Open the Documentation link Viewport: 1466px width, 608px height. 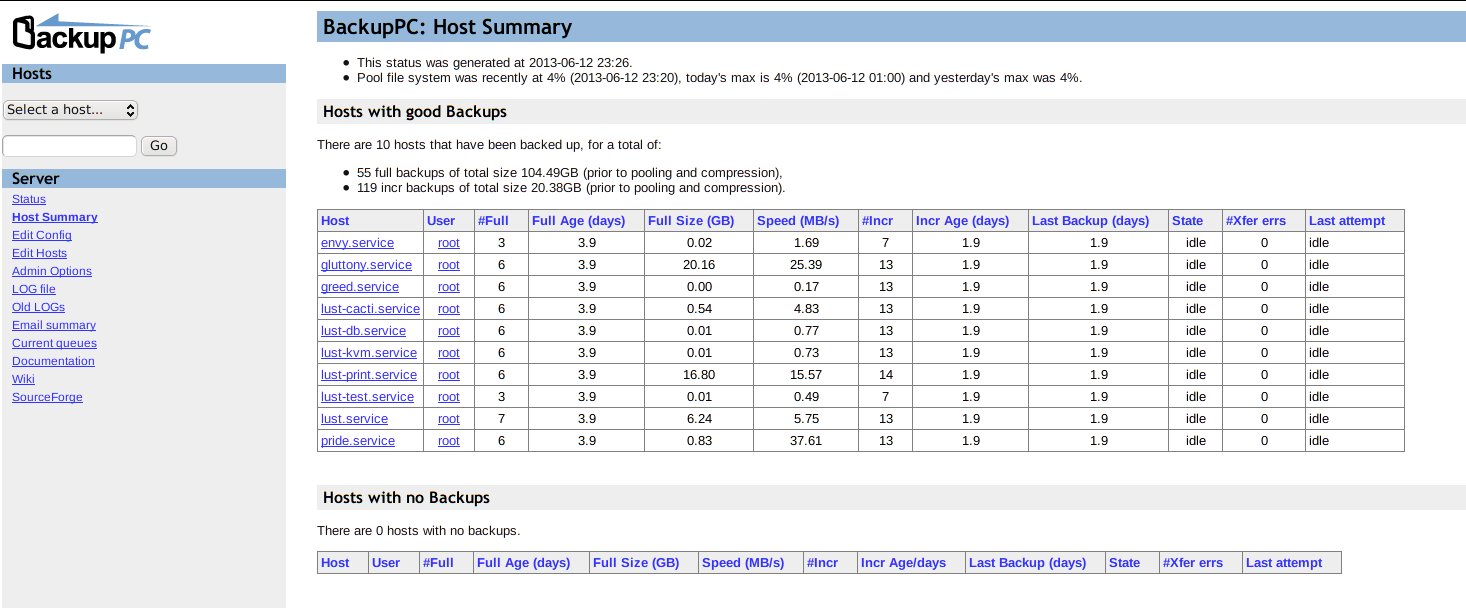tap(53, 361)
